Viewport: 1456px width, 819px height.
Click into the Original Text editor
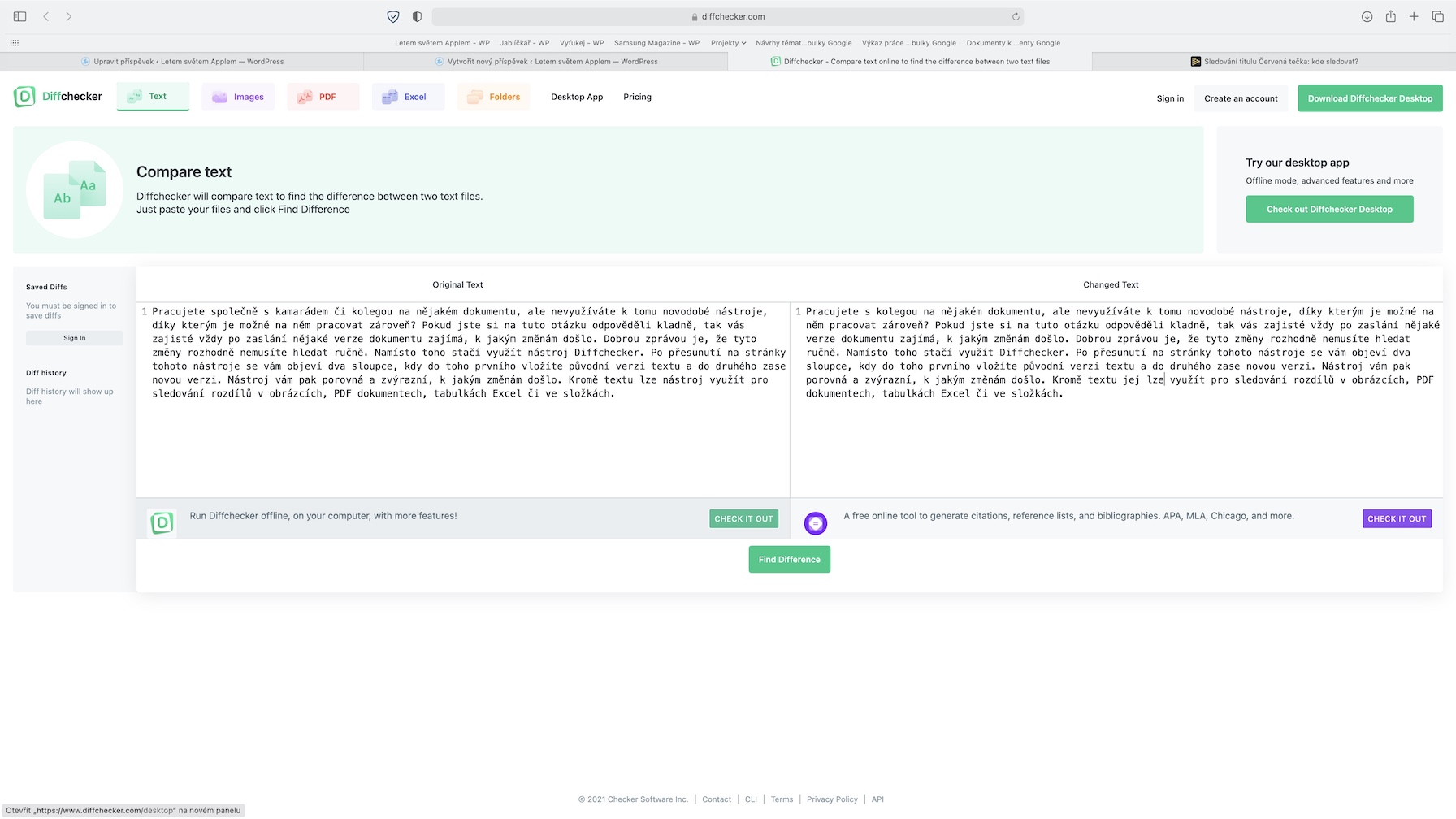(463, 400)
